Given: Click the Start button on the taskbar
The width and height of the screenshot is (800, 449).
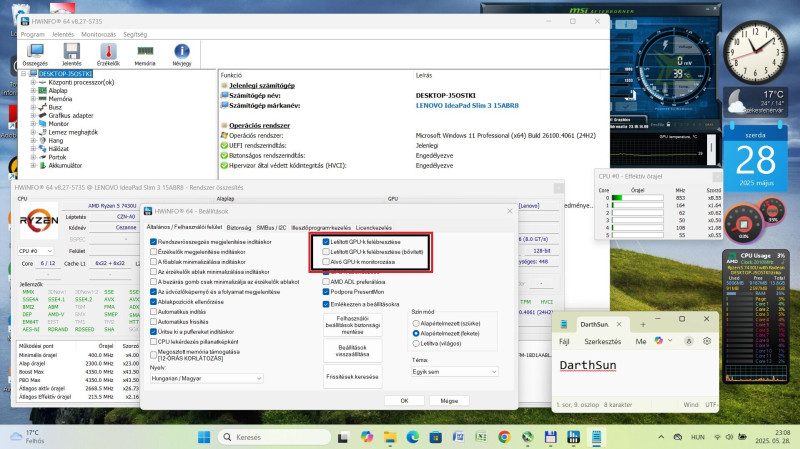Looking at the screenshot, I should [x=204, y=437].
